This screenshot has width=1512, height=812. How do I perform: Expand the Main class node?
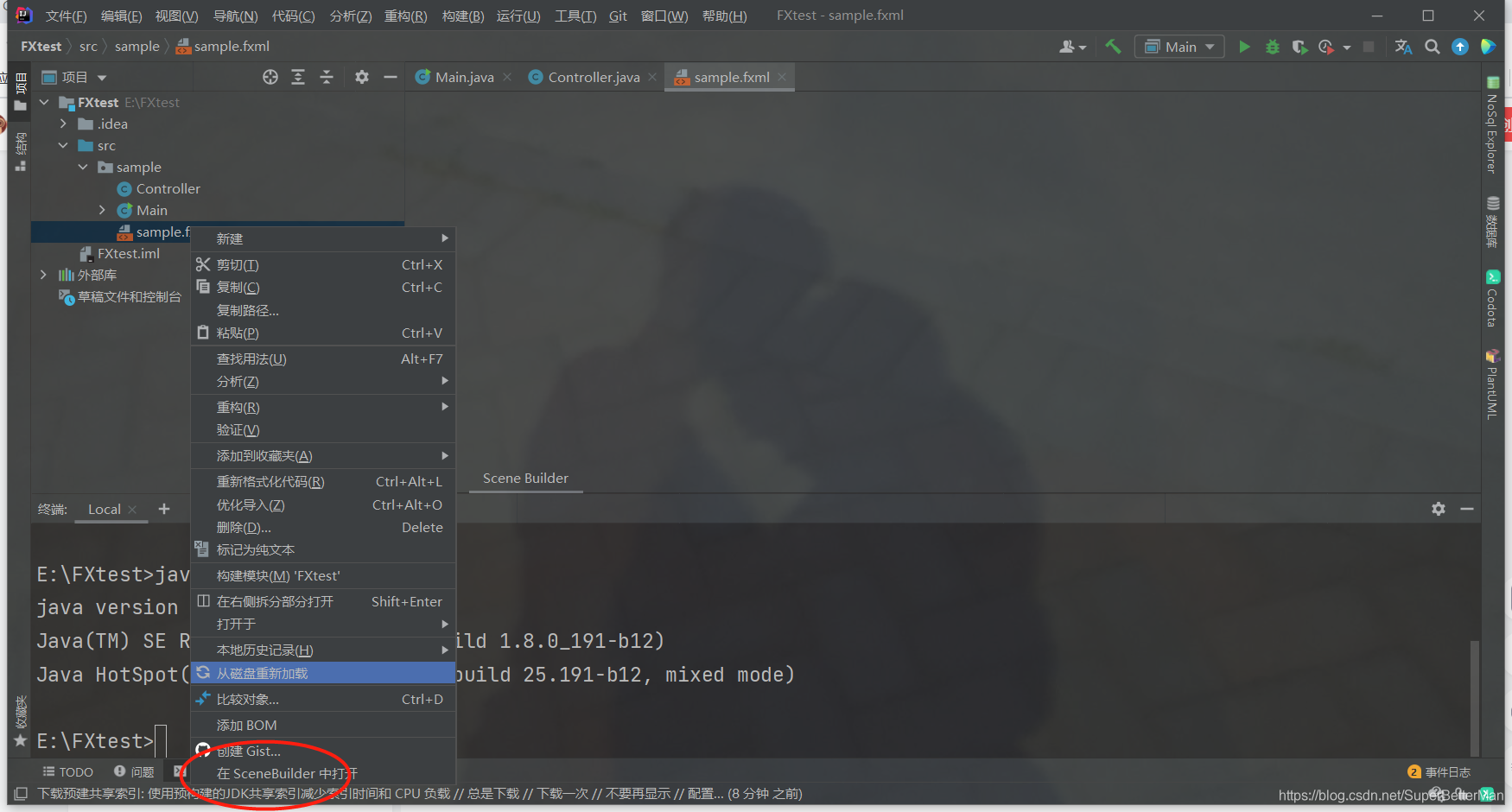[102, 210]
